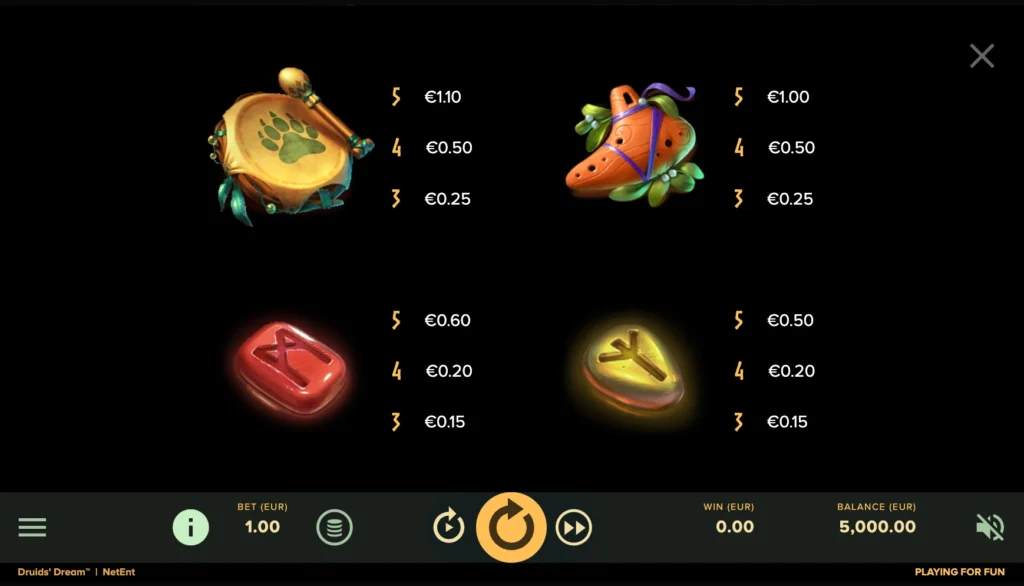Spin the reels with orange button
Screen dimensions: 1024x586
[511, 527]
